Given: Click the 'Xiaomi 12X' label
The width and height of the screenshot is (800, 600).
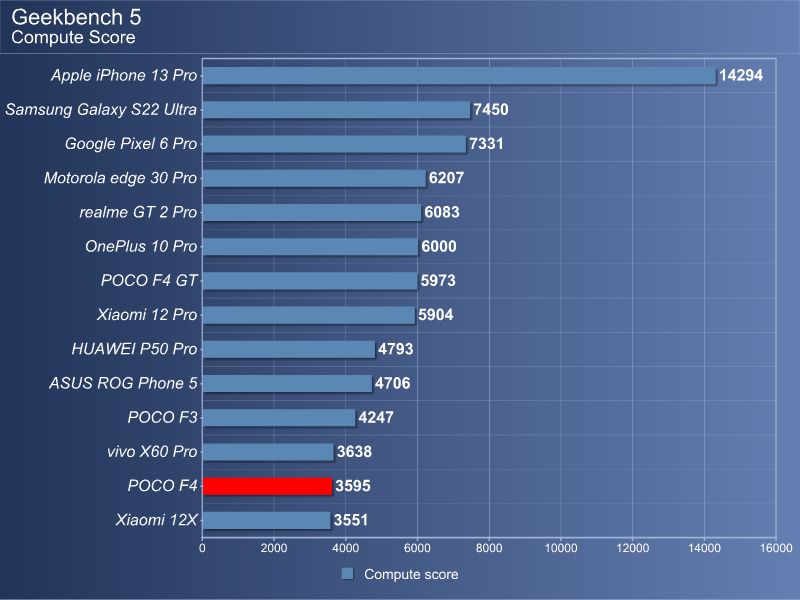Looking at the screenshot, I should (156, 520).
